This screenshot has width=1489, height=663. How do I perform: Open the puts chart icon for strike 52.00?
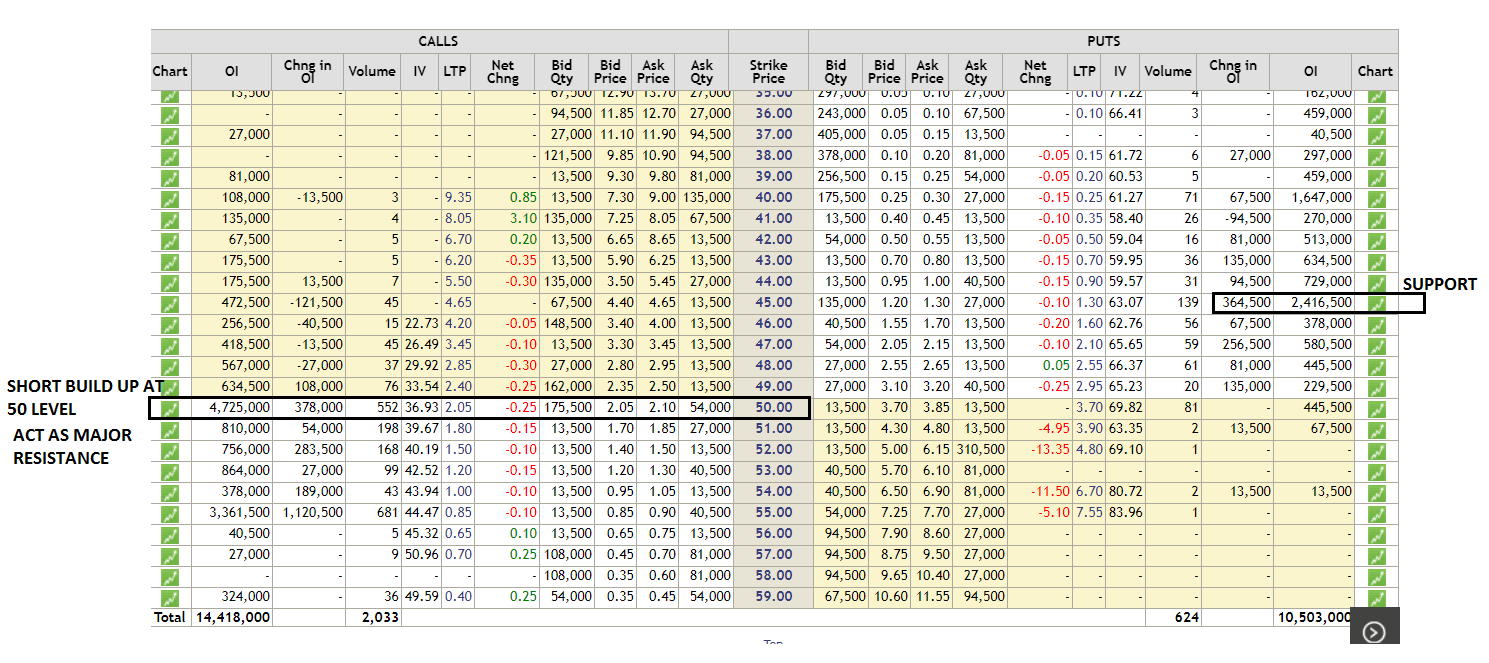coord(1375,449)
